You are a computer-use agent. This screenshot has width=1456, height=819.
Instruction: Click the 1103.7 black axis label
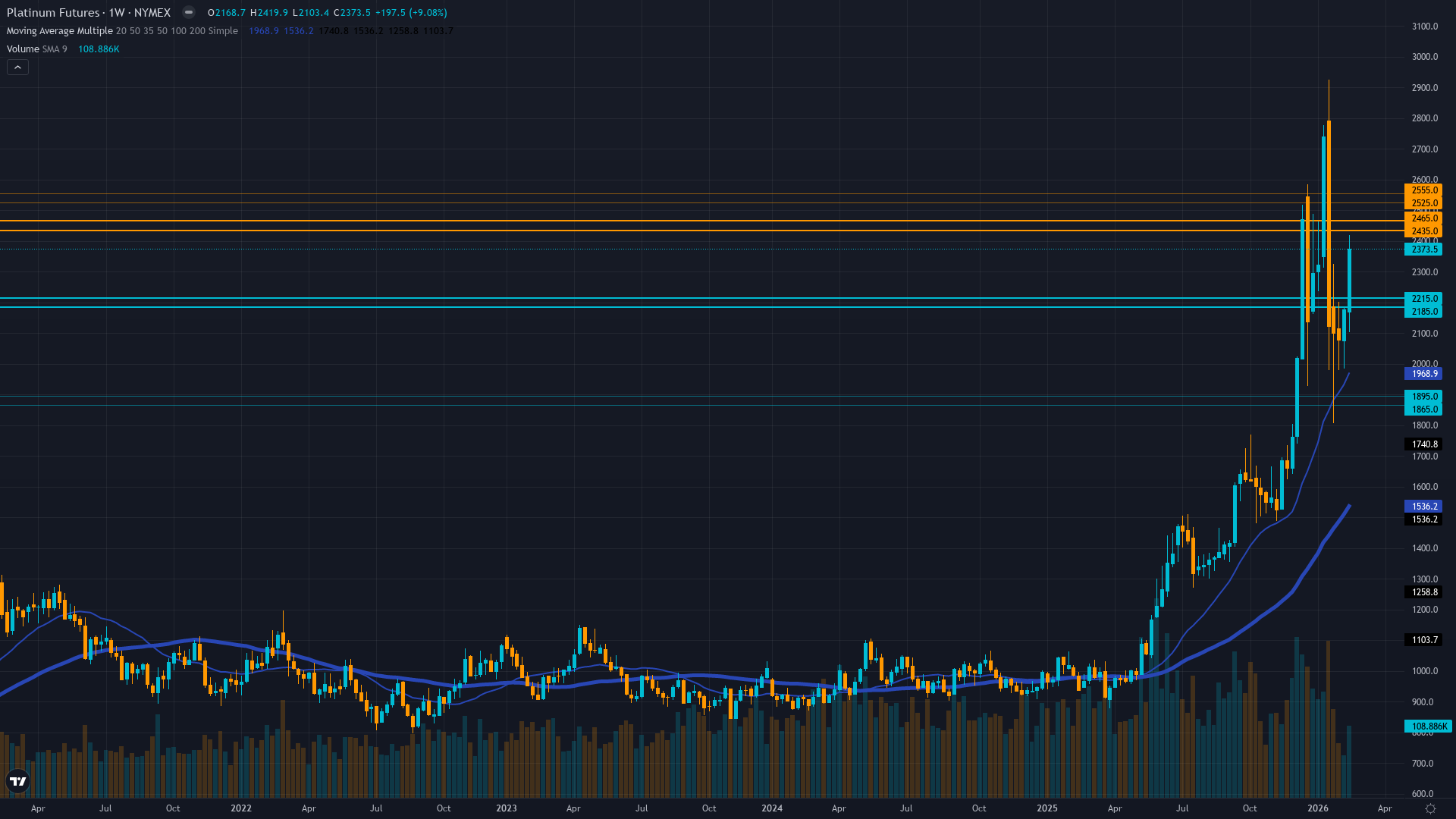pyautogui.click(x=1423, y=640)
